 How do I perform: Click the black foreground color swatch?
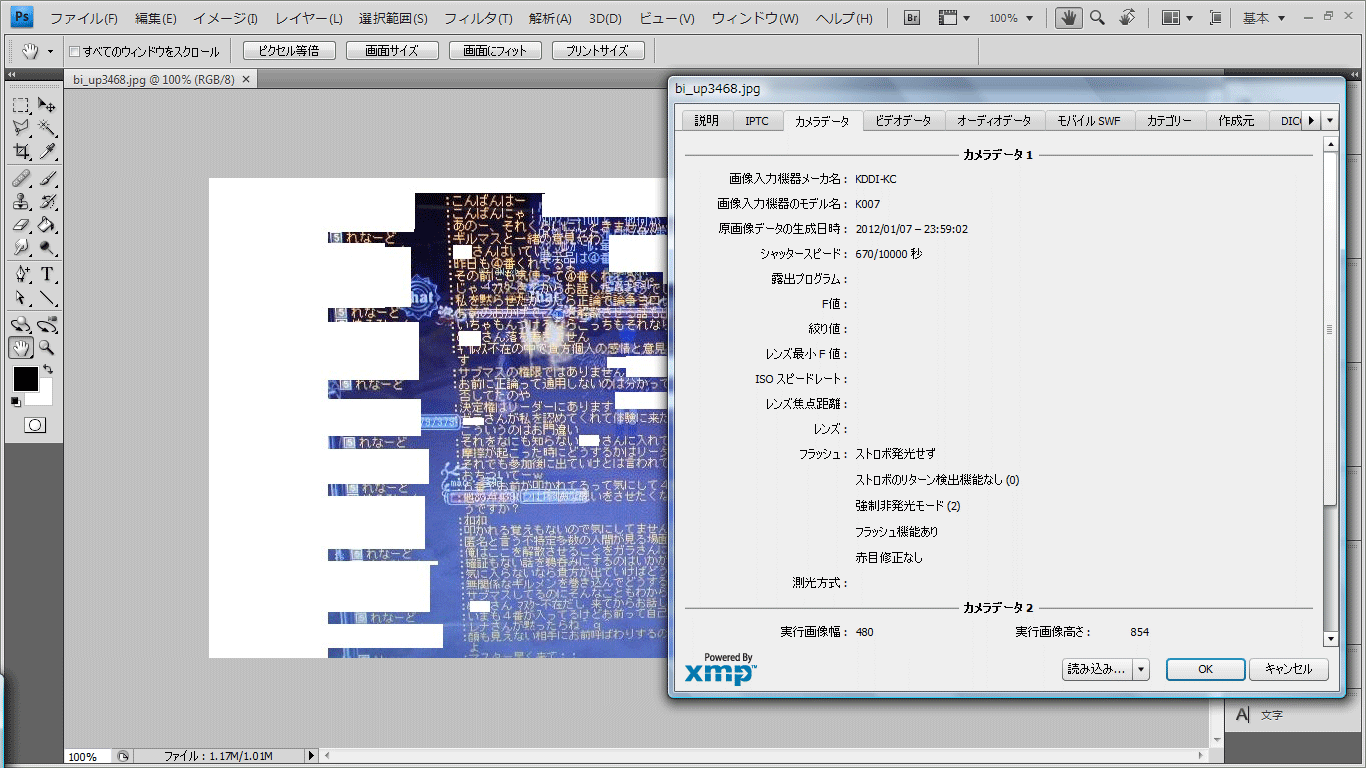[x=25, y=379]
